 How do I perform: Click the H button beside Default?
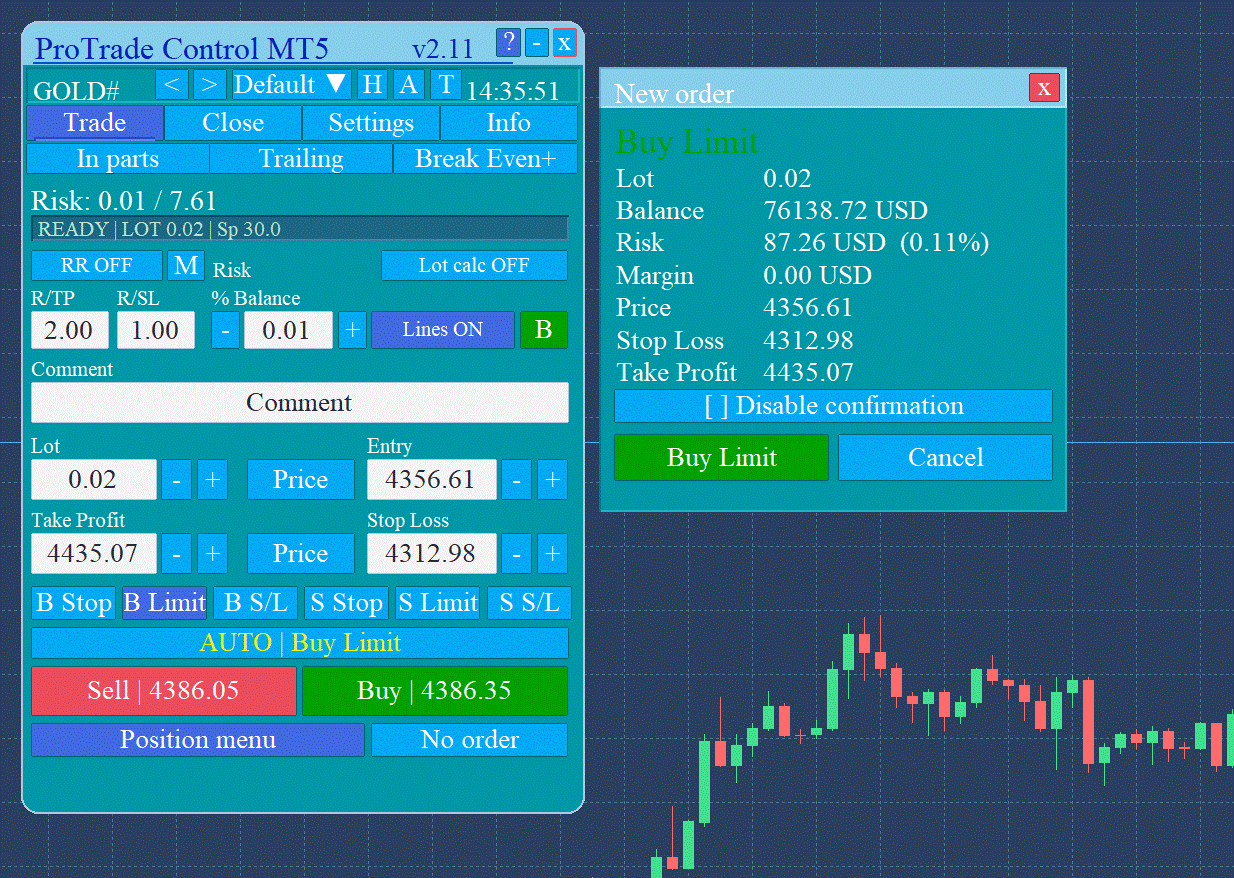pyautogui.click(x=372, y=84)
